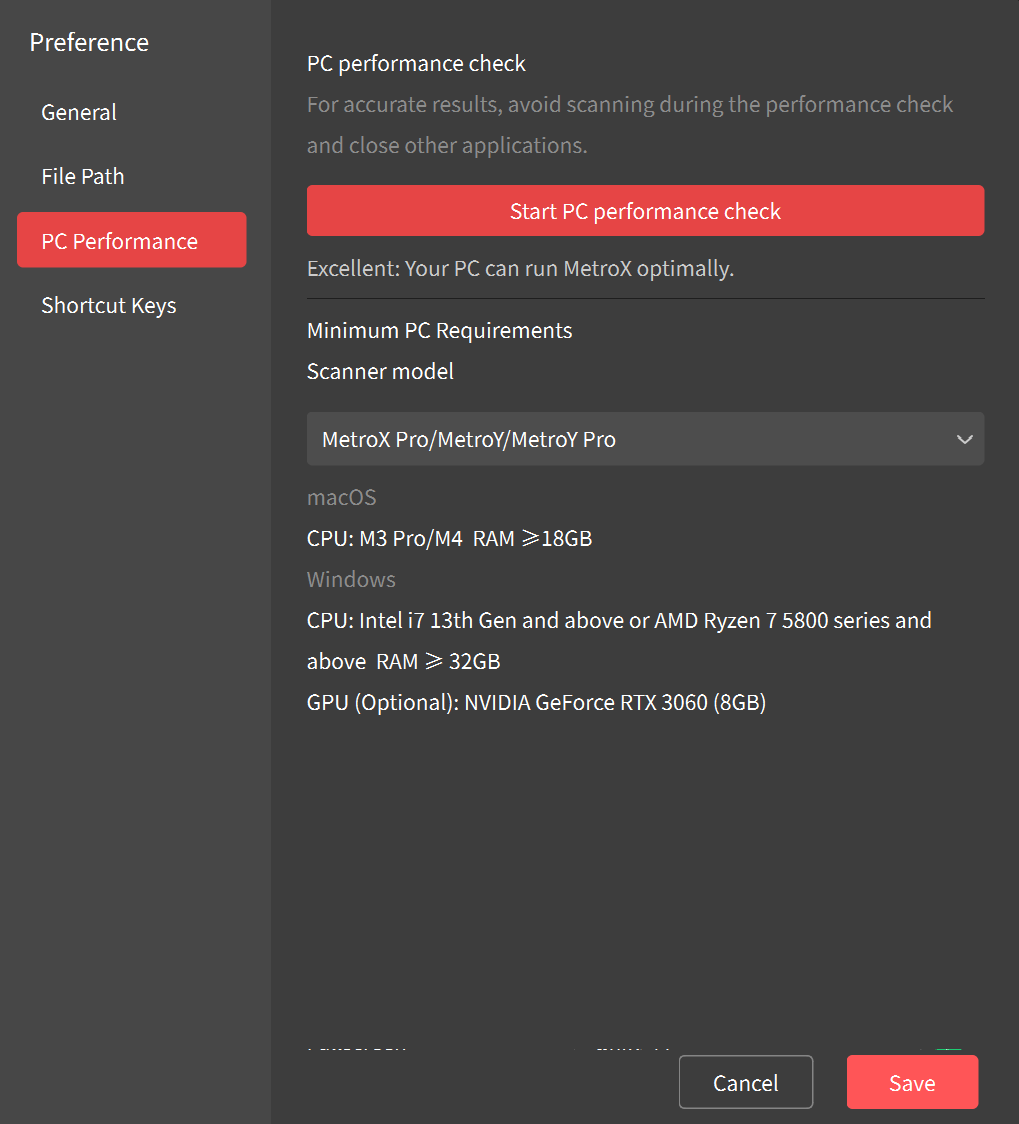
Task: Click the M3 Pro/M4 CPU requirement line
Action: click(449, 539)
